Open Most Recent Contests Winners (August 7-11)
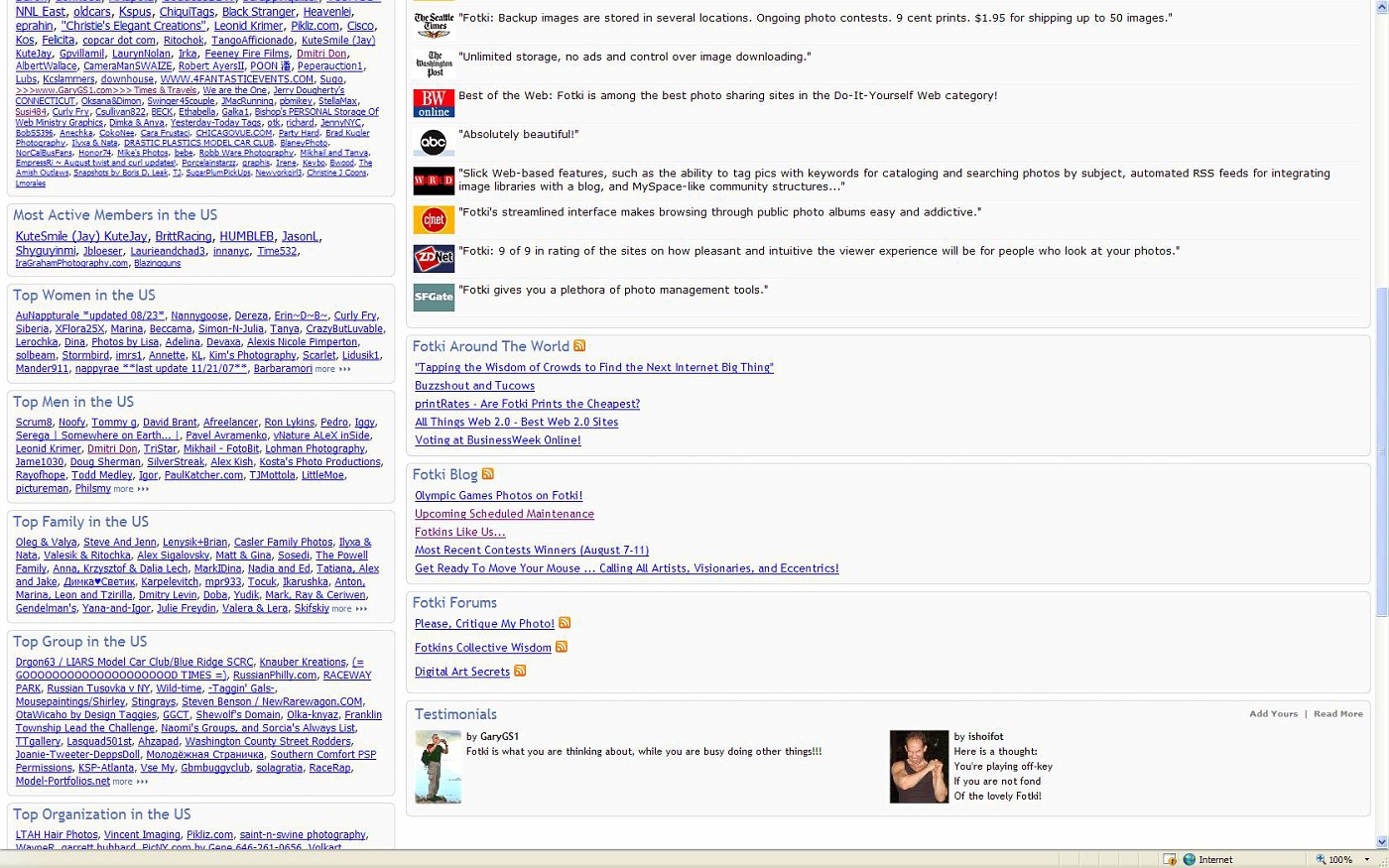1389x868 pixels. point(532,551)
